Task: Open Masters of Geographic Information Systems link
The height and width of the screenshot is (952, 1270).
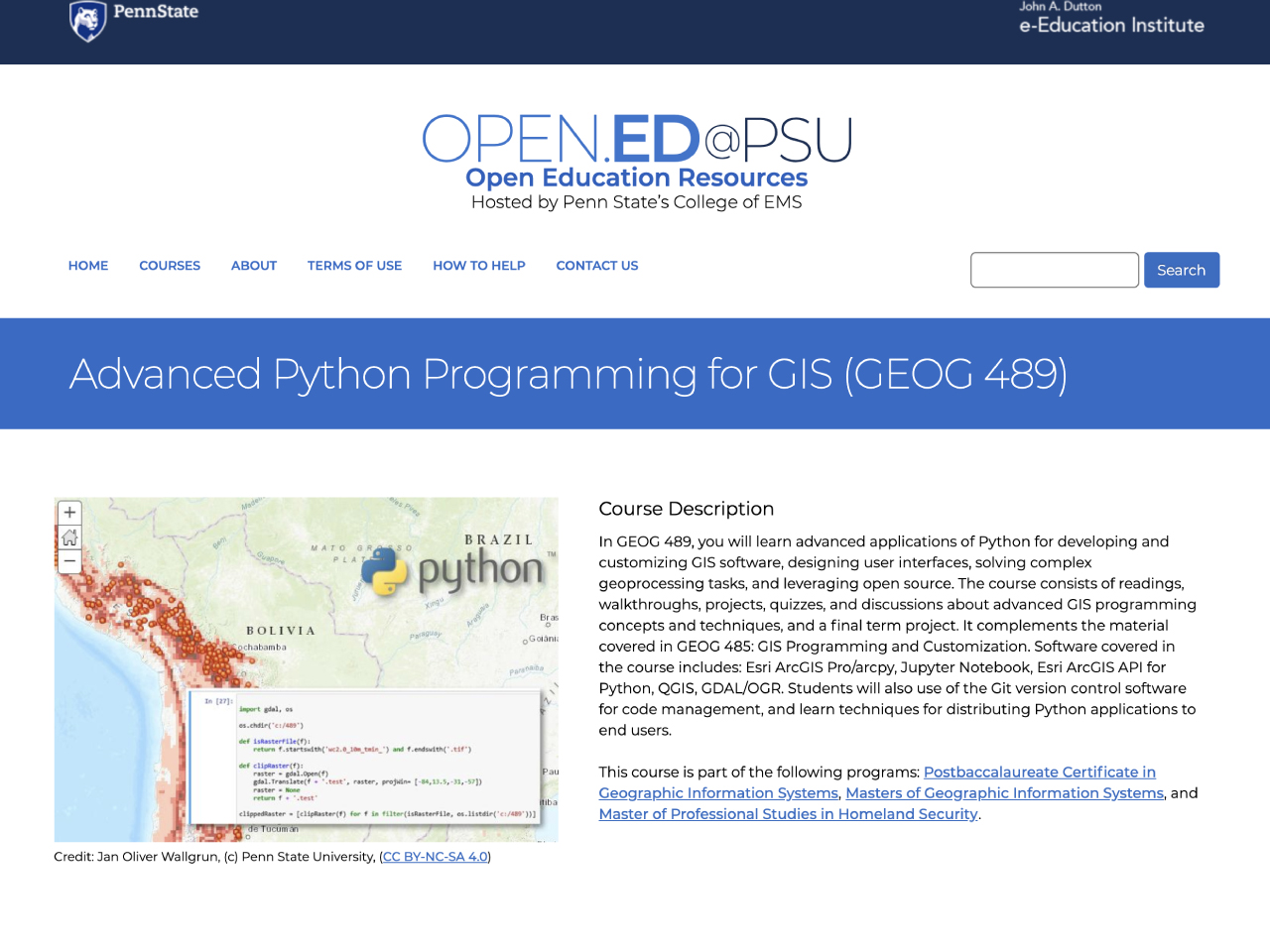Action: pos(1004,793)
